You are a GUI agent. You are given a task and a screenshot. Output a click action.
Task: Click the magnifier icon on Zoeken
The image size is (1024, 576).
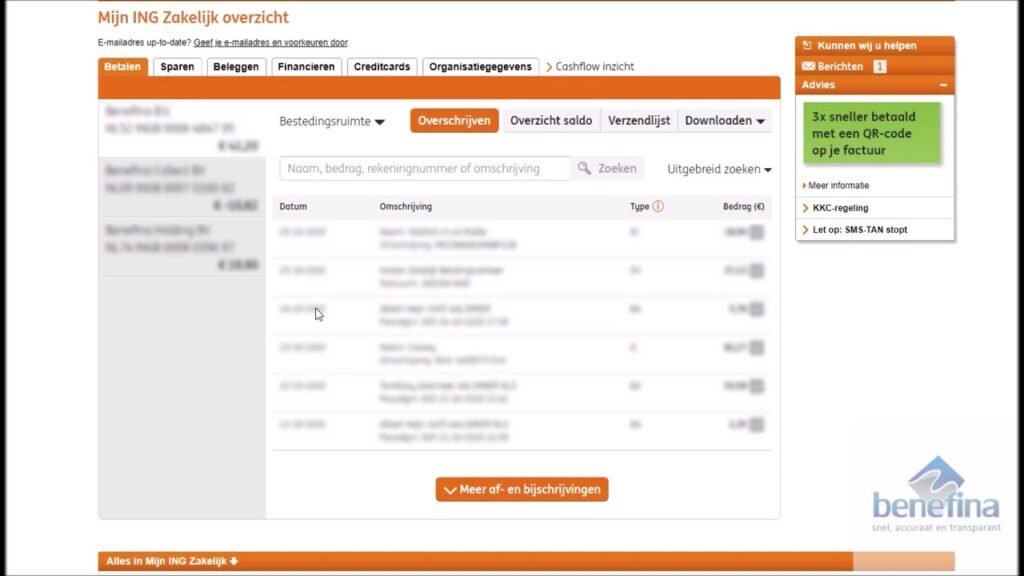(x=585, y=169)
